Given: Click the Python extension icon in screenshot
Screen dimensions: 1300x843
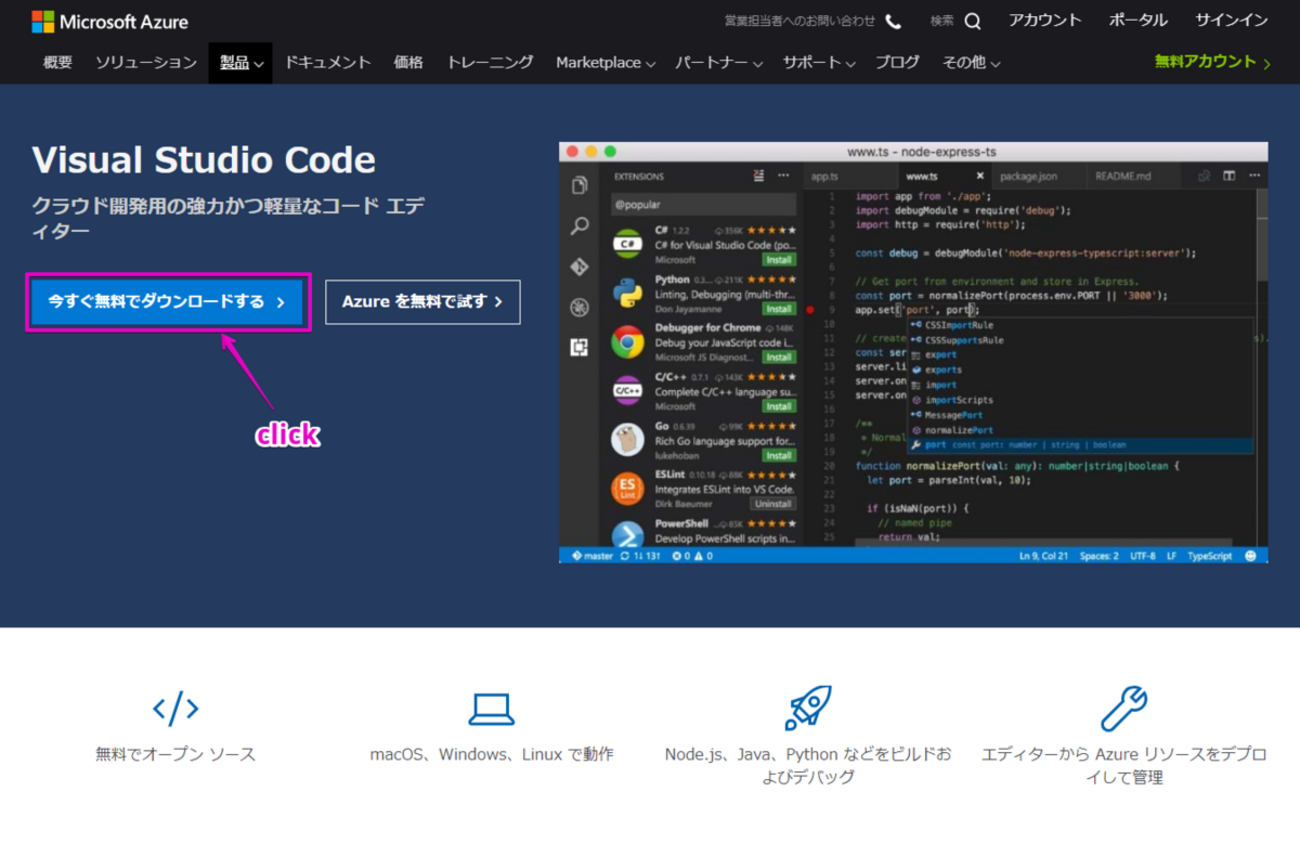Looking at the screenshot, I should 628,293.
